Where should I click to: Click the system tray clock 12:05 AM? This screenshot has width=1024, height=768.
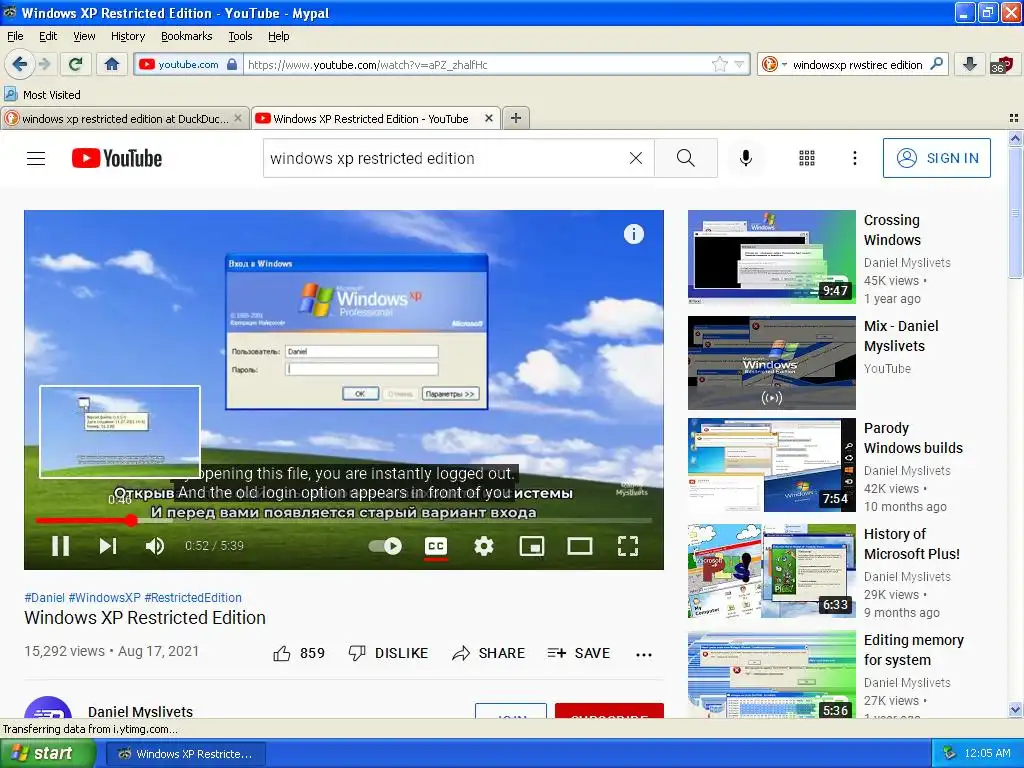coord(987,753)
